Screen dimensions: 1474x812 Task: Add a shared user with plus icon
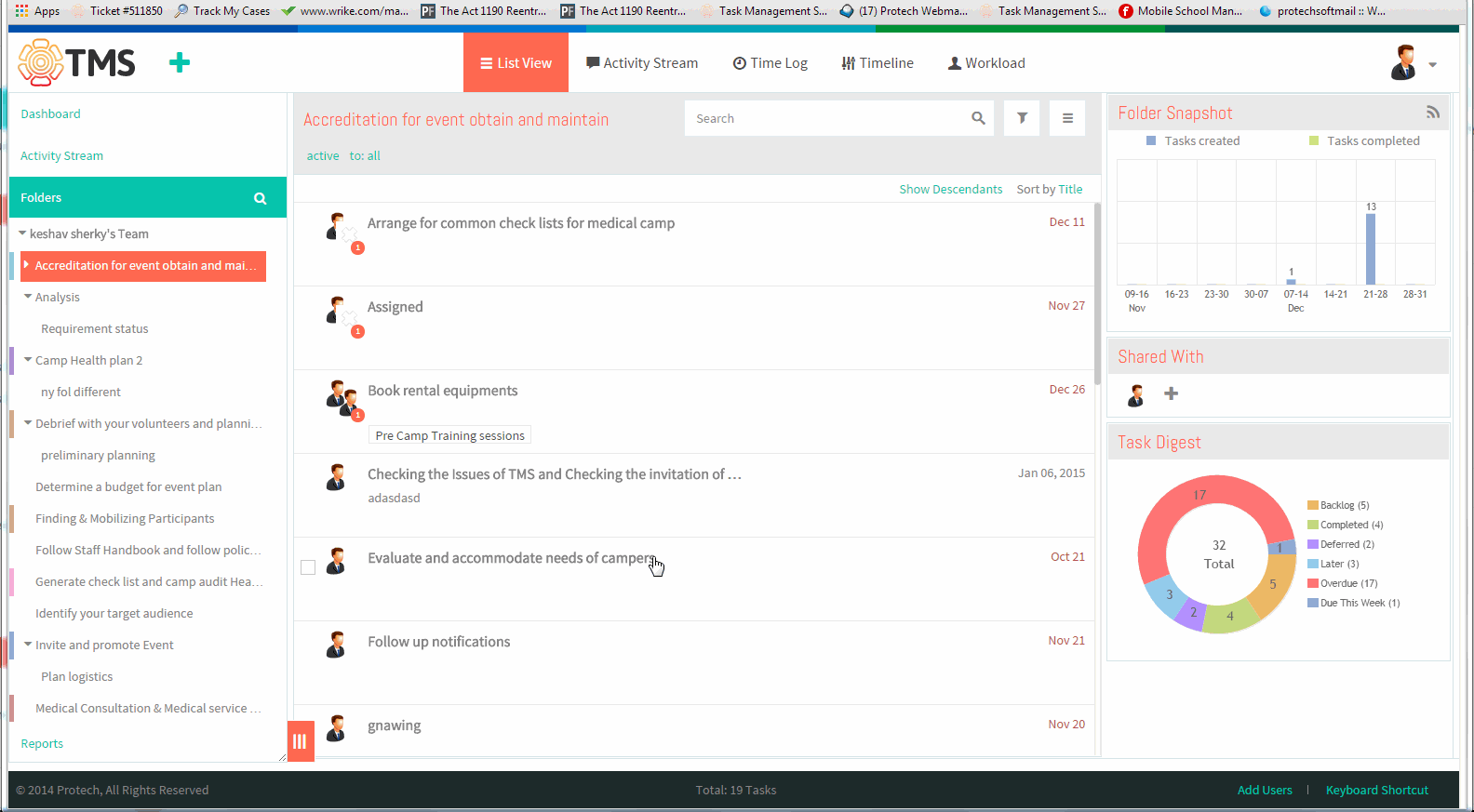pyautogui.click(x=1172, y=393)
